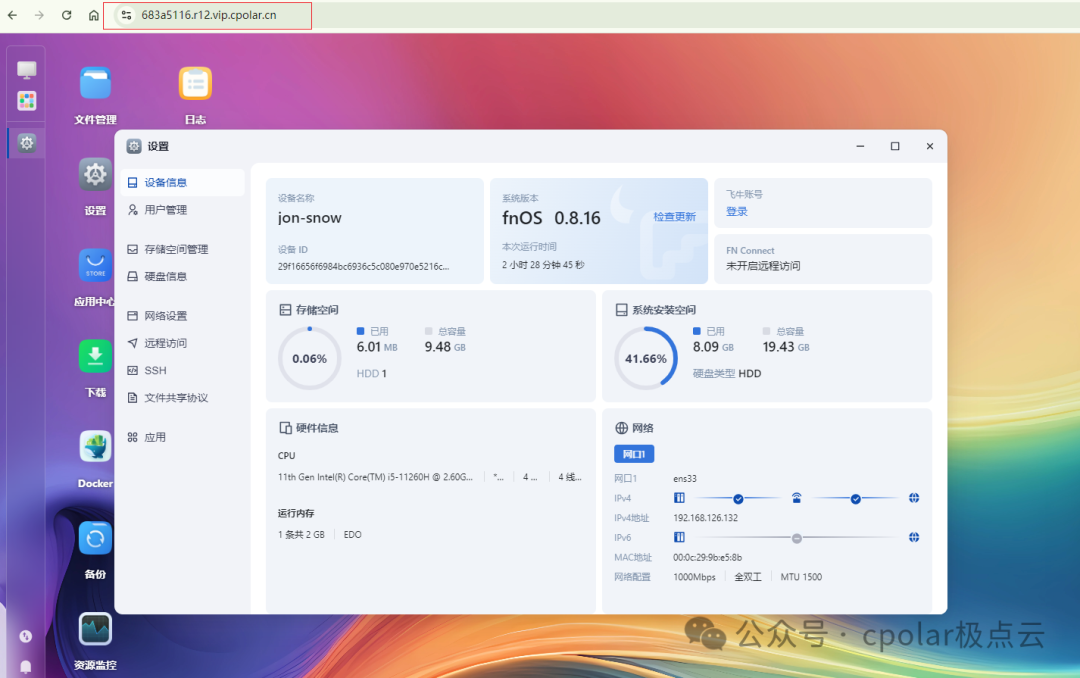This screenshot has height=678, width=1080.
Task: Select the 网口1 tab button
Action: coord(634,454)
